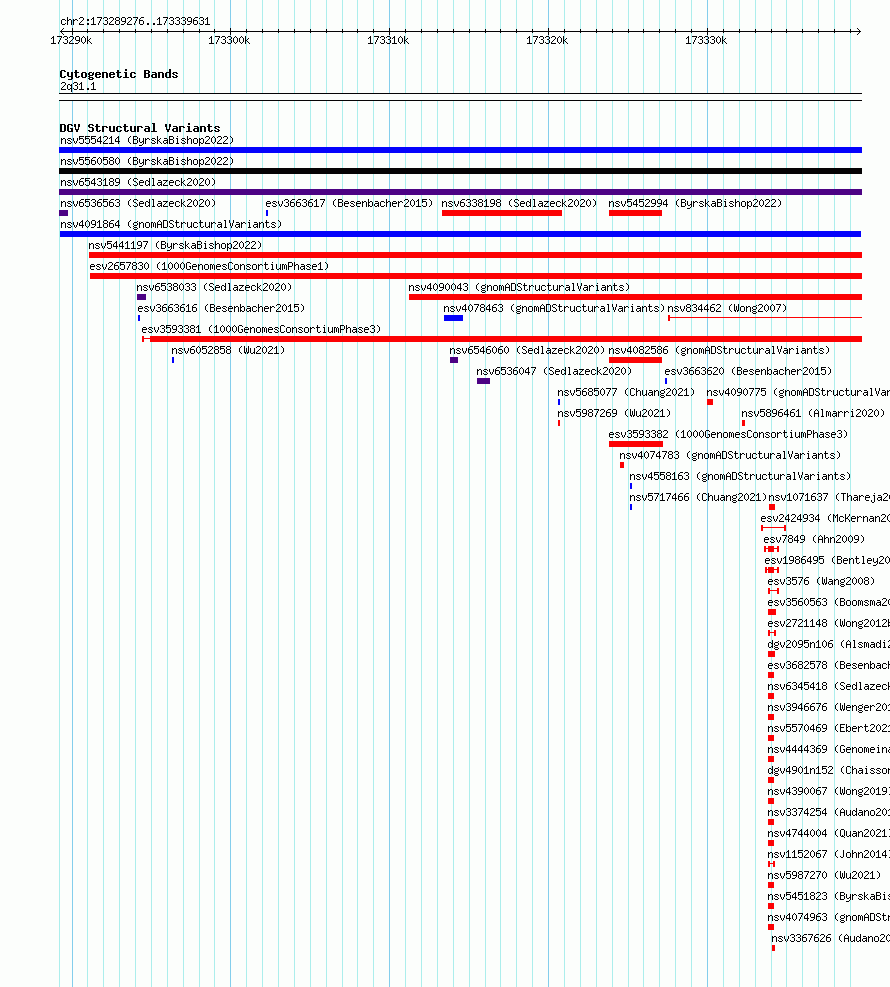
Task: Open nsv4090775 variant label
Action: click(x=798, y=392)
